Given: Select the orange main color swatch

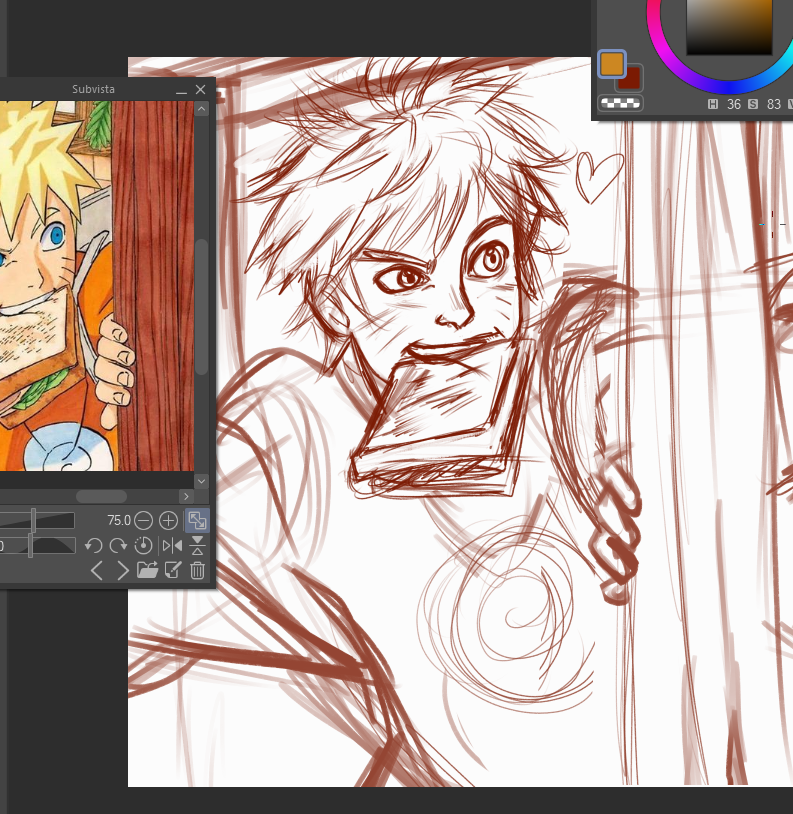Looking at the screenshot, I should 611,64.
